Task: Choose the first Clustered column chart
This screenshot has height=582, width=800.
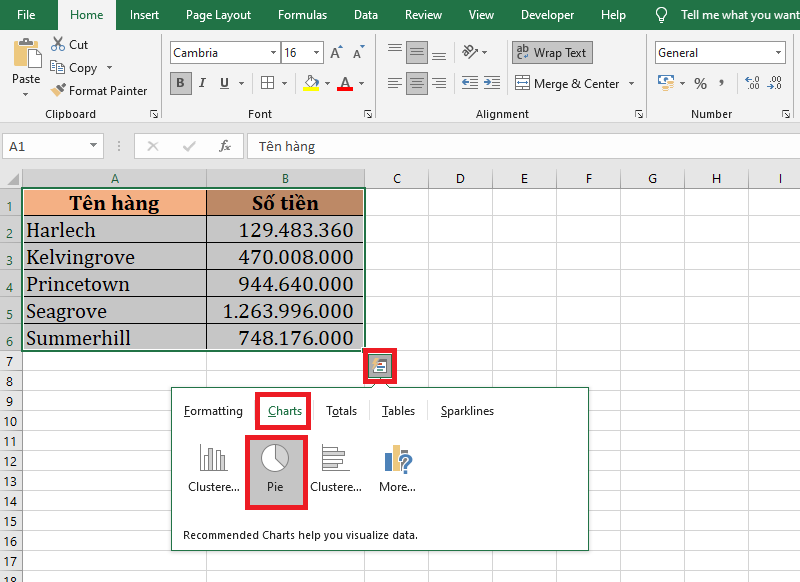Action: point(213,467)
